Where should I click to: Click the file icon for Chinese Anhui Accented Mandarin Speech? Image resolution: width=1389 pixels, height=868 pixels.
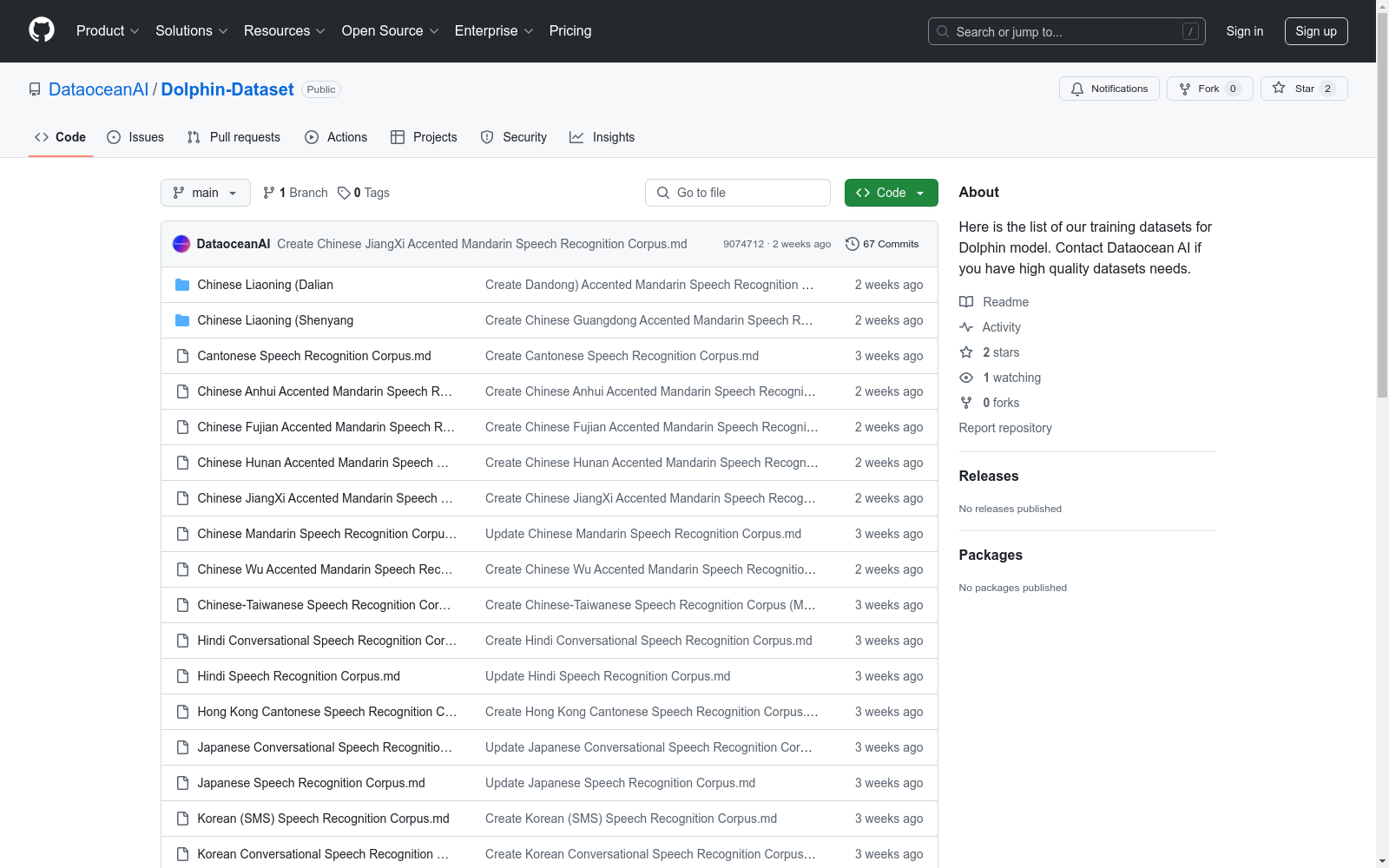pyautogui.click(x=182, y=391)
